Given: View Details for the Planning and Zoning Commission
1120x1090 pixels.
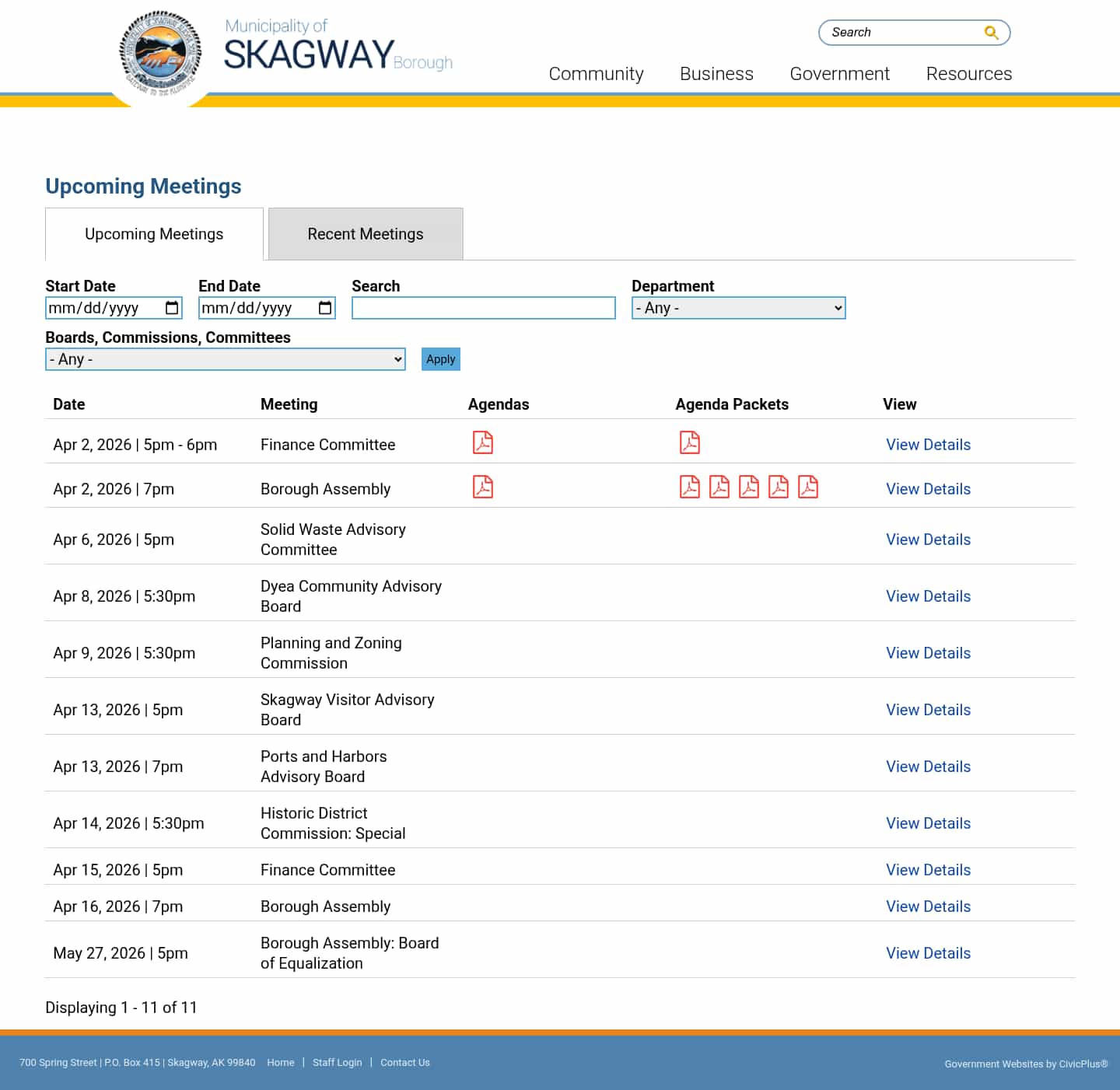Looking at the screenshot, I should 928,653.
